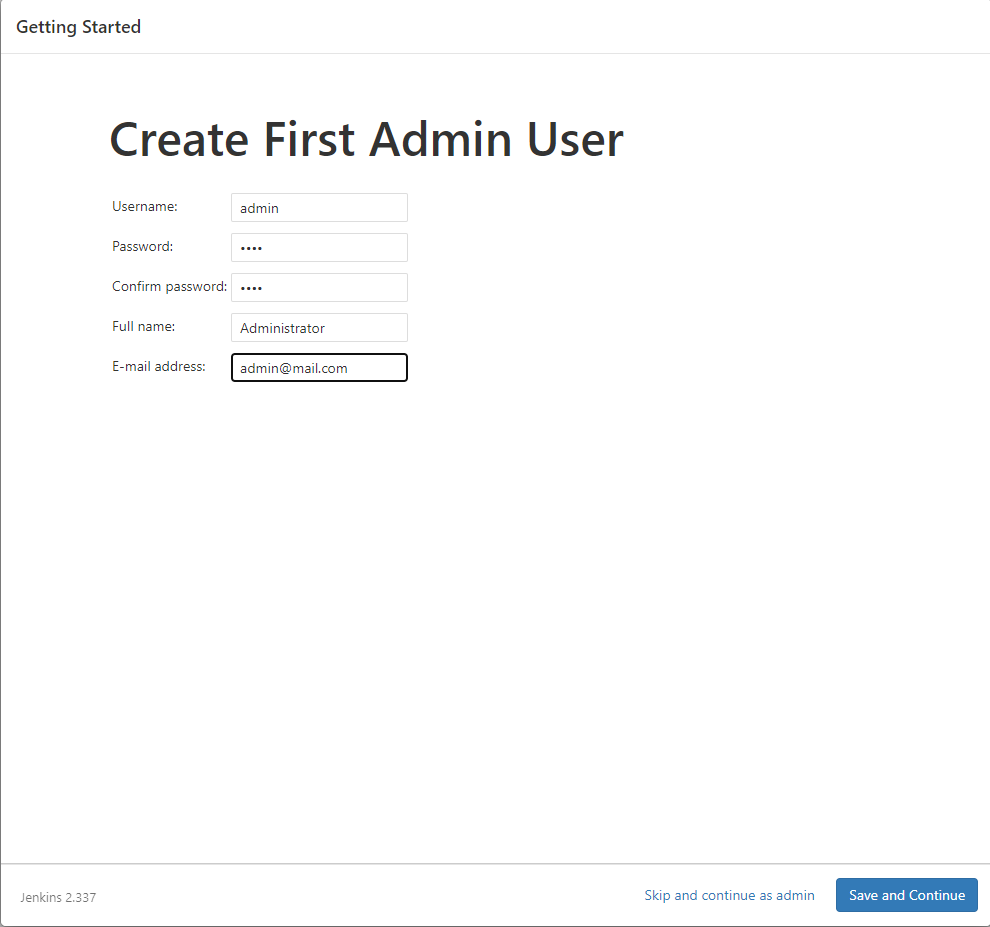Click the E-mail address input field
This screenshot has width=990, height=927.
(x=318, y=367)
